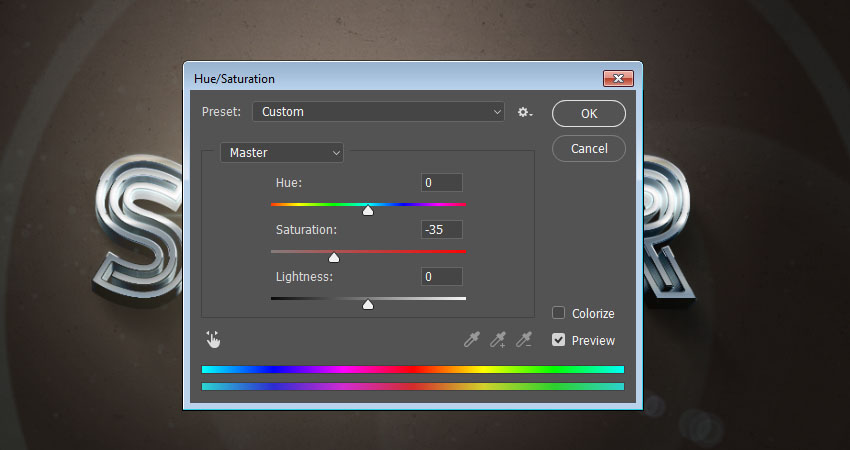Click the Preset: label
850x450 pixels.
pos(221,112)
